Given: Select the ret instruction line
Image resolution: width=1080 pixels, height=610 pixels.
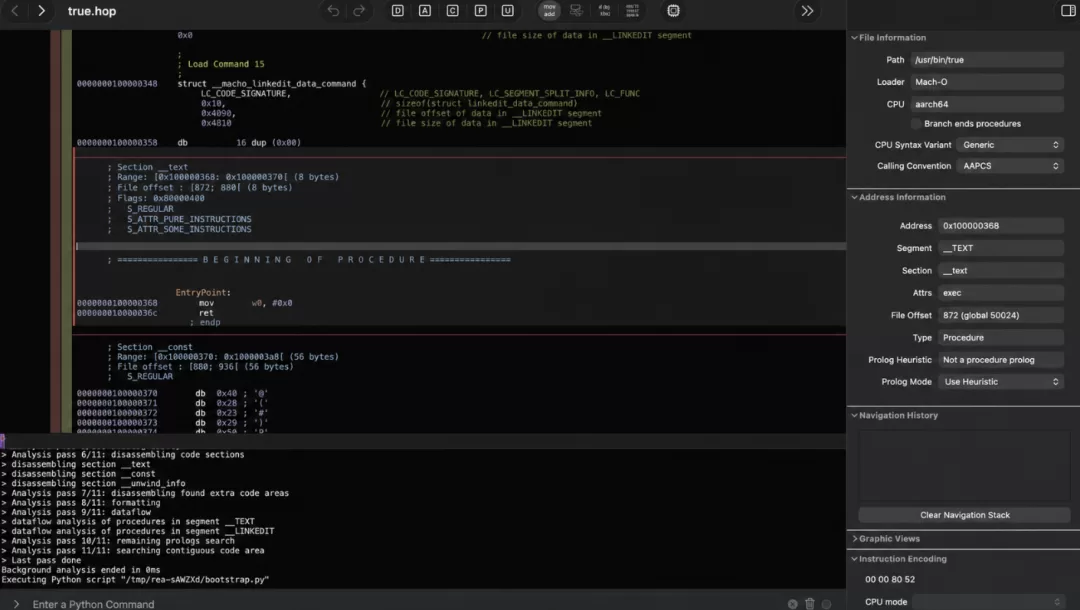Looking at the screenshot, I should click(x=206, y=313).
